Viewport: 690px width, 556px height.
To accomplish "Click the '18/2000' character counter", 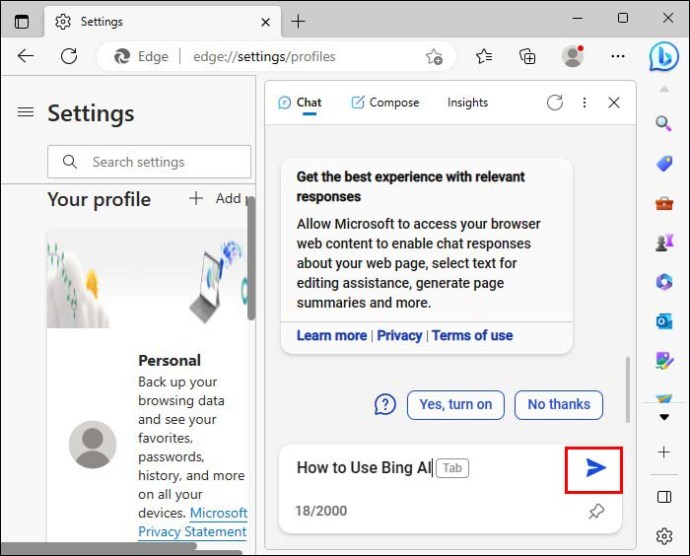I will tap(321, 511).
